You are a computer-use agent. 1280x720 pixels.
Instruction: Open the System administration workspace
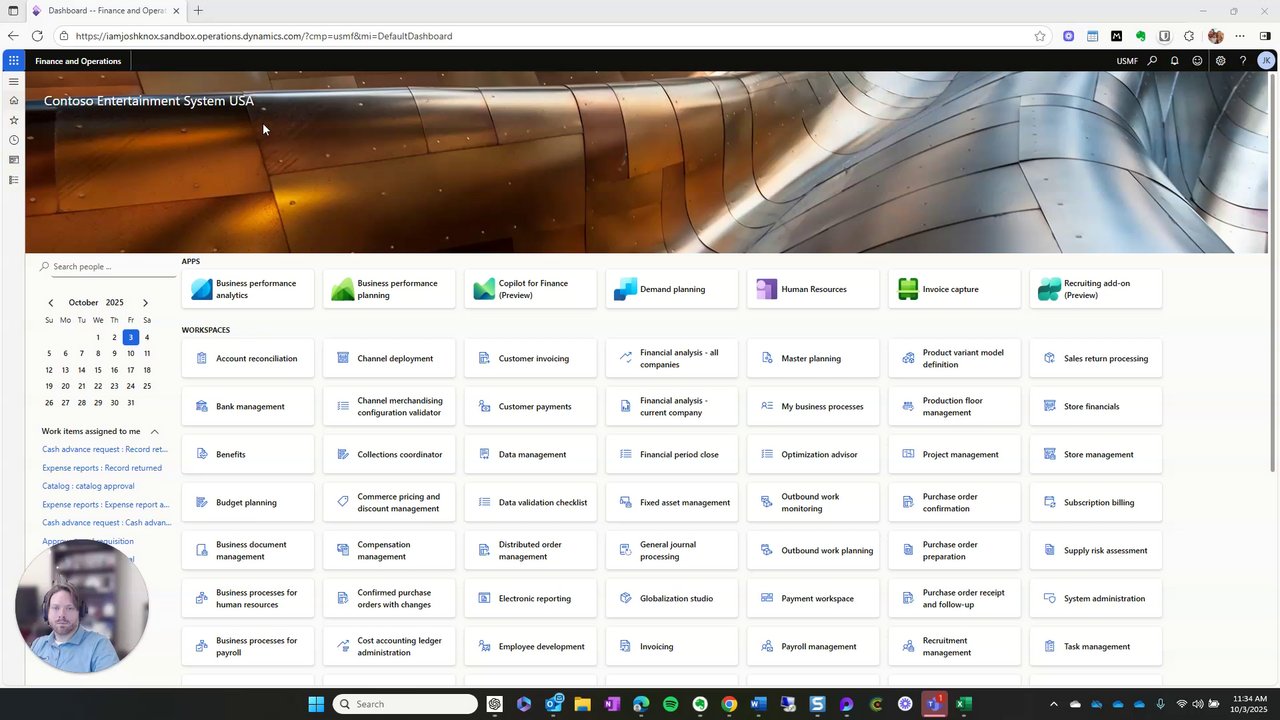[x=1096, y=598]
